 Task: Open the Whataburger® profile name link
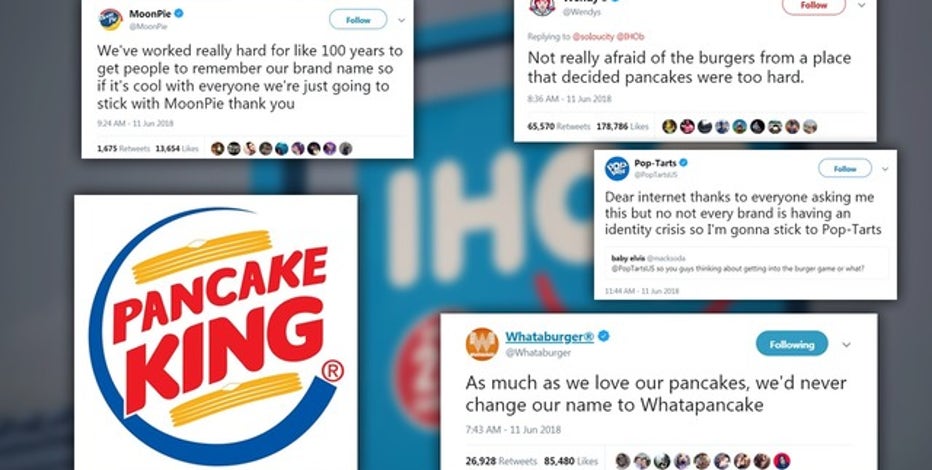[549, 336]
